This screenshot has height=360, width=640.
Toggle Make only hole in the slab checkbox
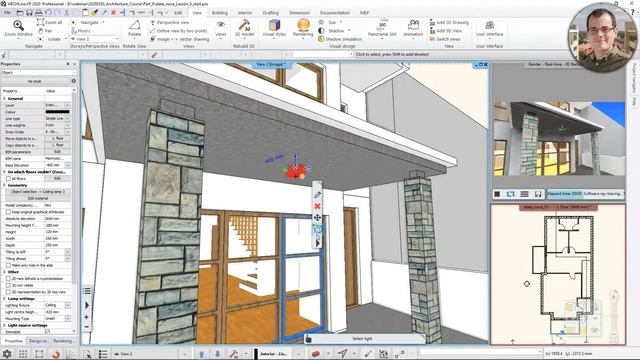click(8, 265)
